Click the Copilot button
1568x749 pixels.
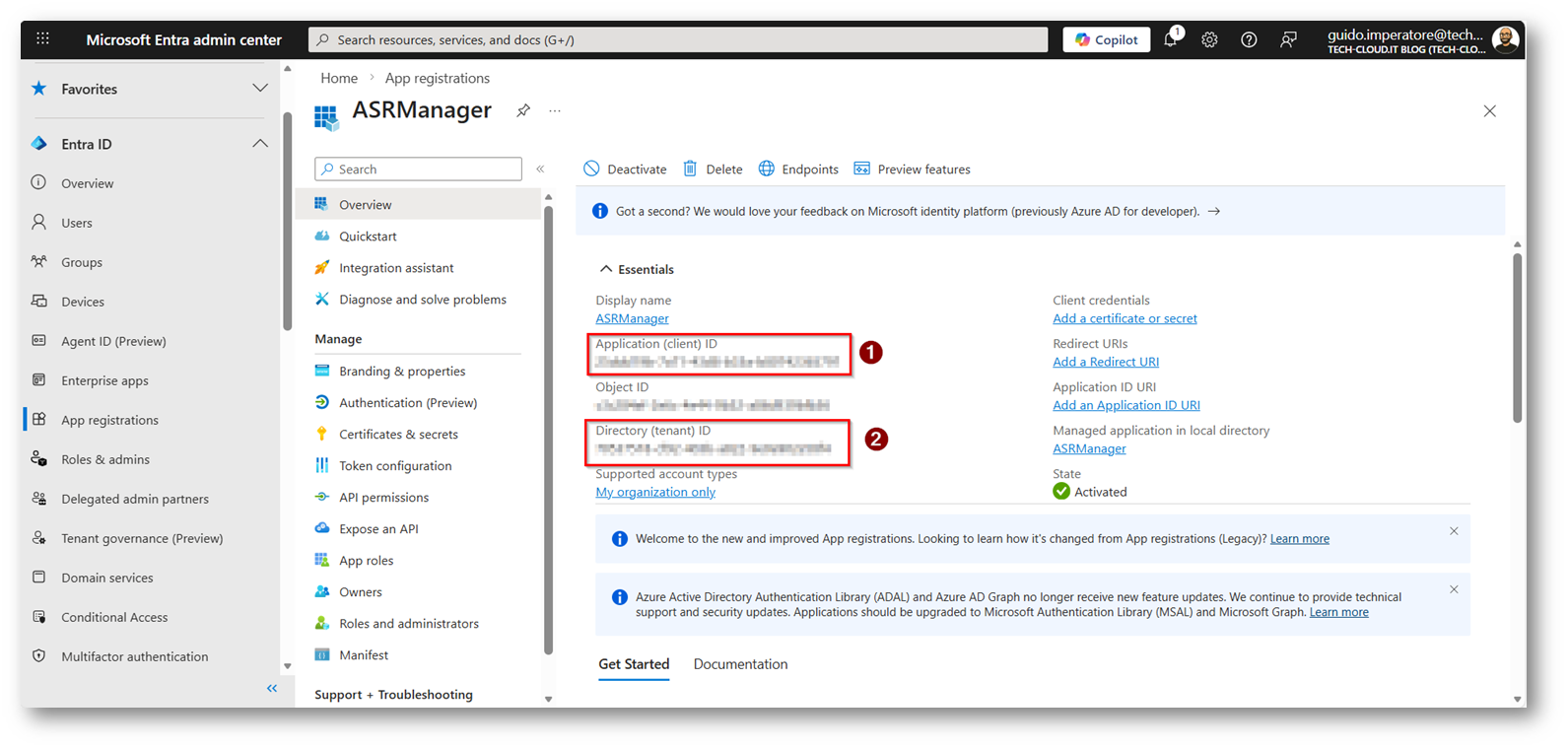[1106, 39]
